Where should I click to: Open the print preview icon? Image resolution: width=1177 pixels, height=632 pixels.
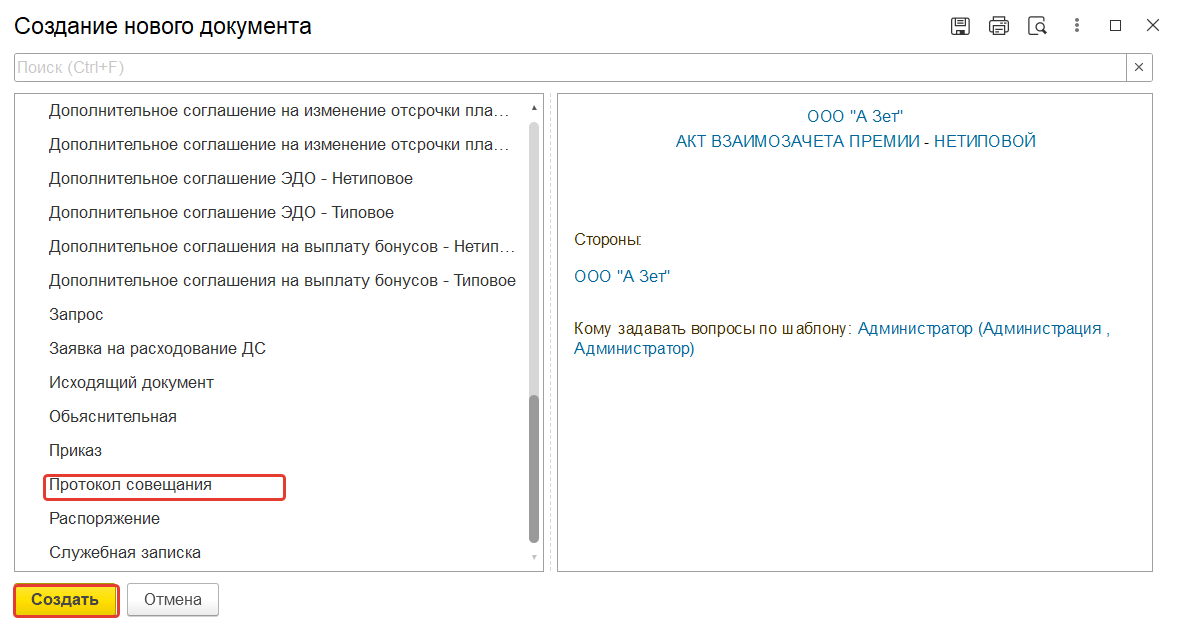1038,26
